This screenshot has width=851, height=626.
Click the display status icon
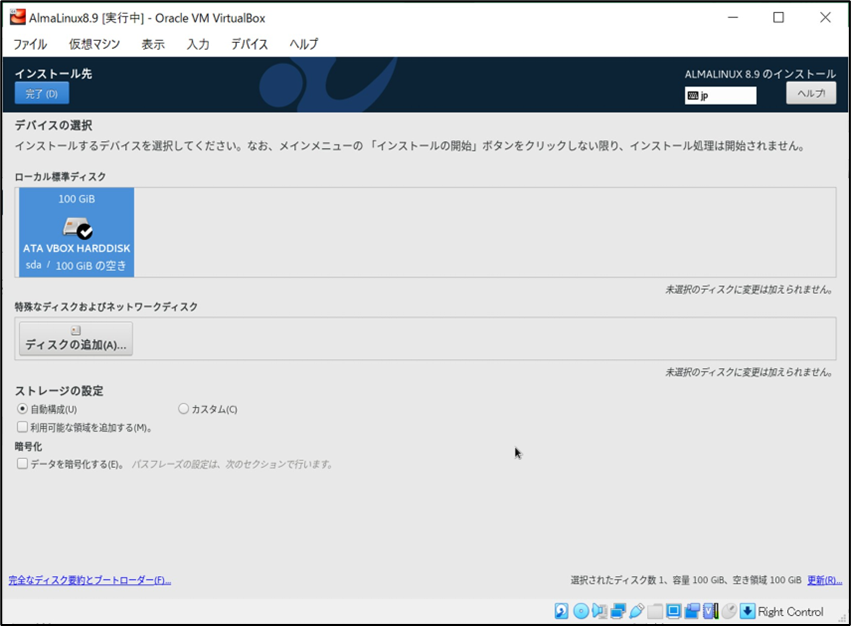(x=674, y=611)
